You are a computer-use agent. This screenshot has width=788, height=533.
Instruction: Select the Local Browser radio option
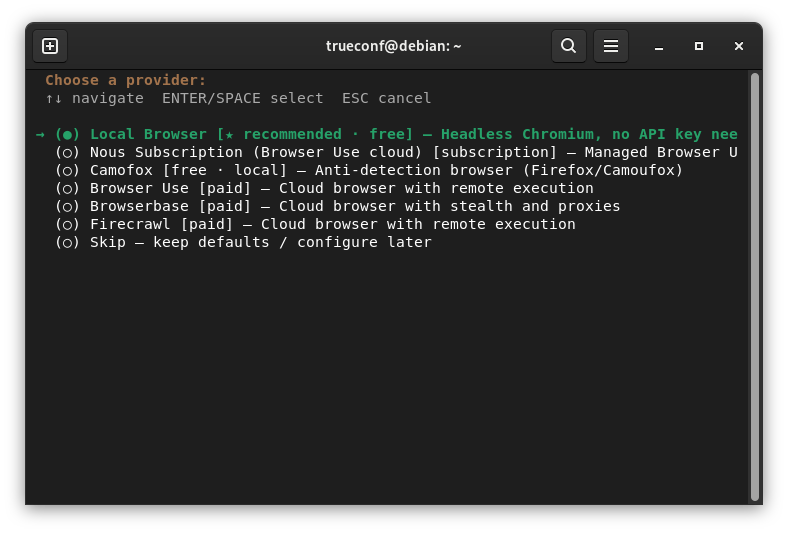pyautogui.click(x=67, y=135)
